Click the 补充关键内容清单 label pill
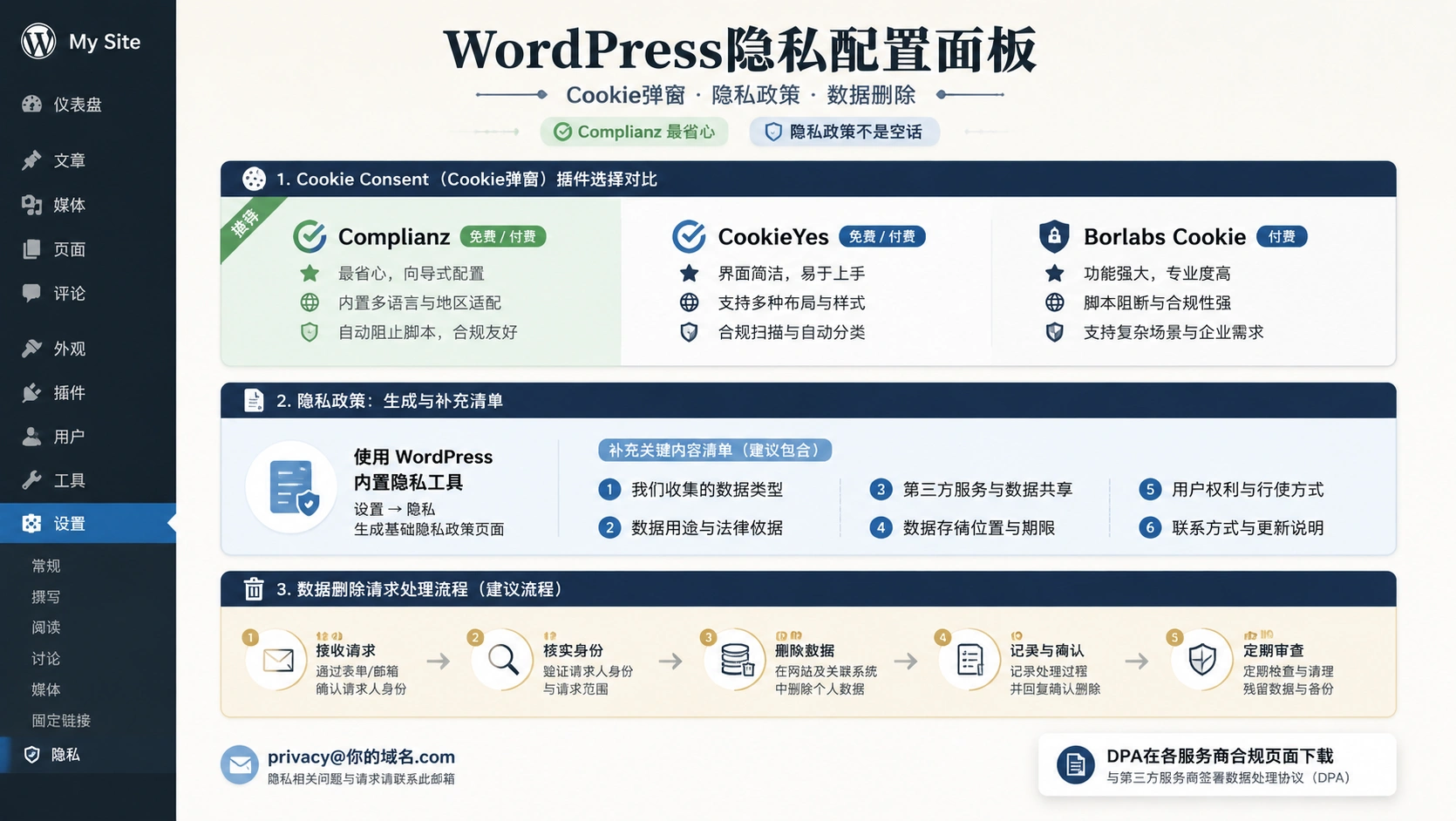Image resolution: width=1456 pixels, height=821 pixels. (x=715, y=450)
